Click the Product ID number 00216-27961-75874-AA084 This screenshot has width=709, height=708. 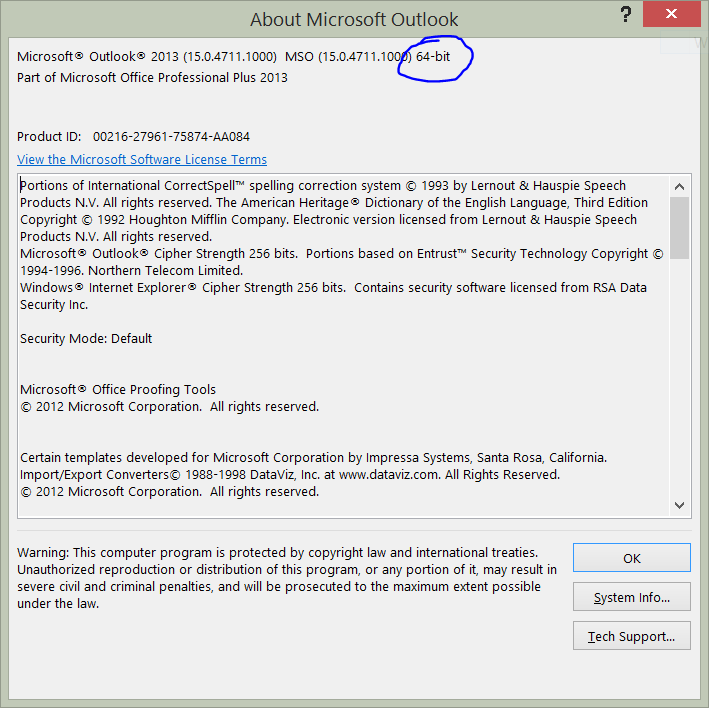coord(171,137)
